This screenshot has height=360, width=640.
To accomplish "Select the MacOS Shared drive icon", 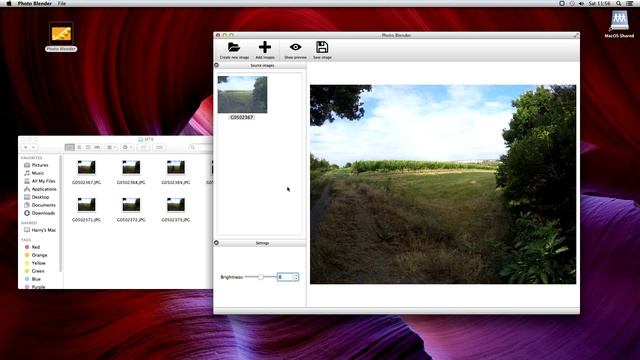I will pyautogui.click(x=619, y=20).
